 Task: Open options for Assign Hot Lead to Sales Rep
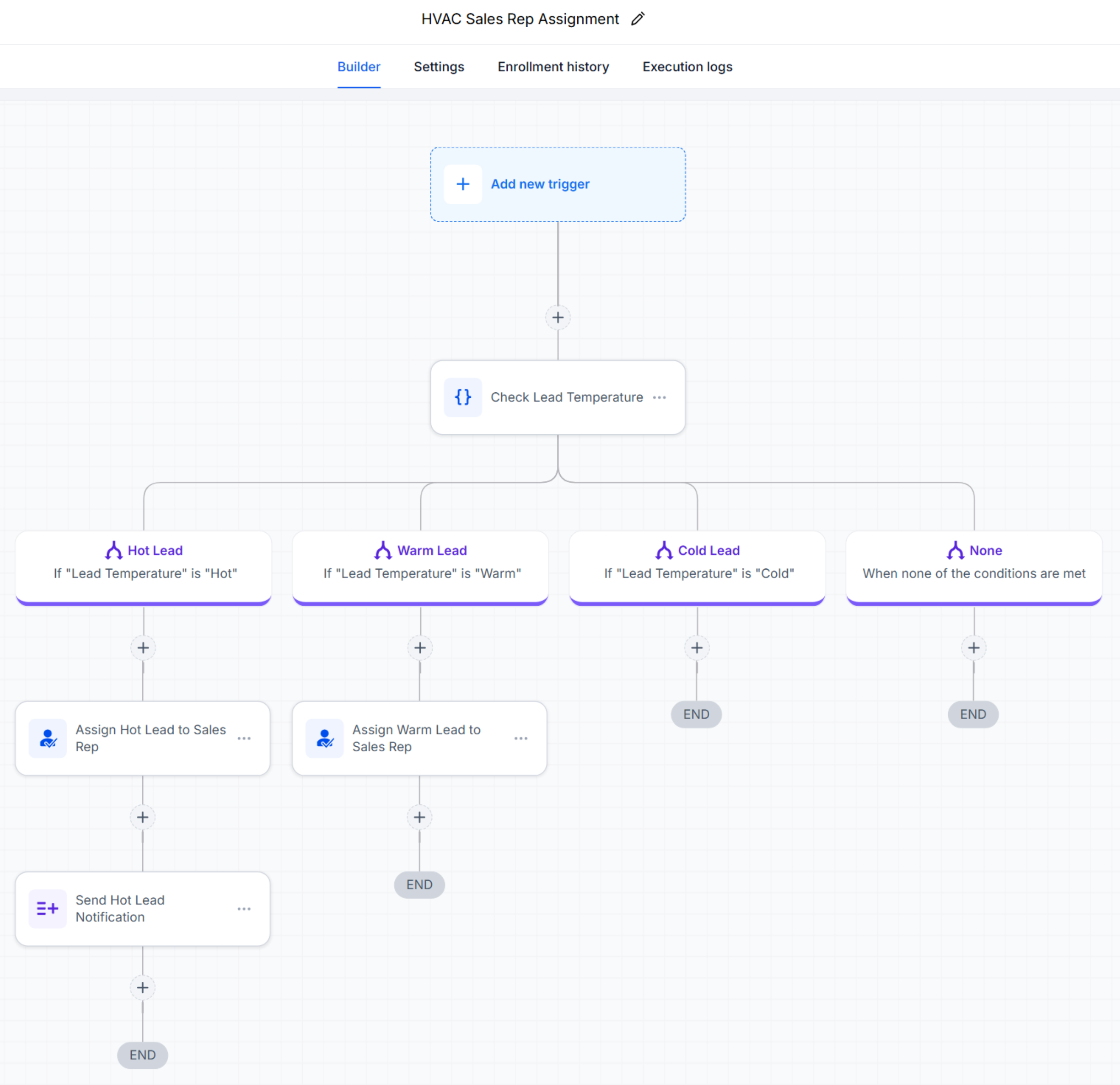point(244,738)
